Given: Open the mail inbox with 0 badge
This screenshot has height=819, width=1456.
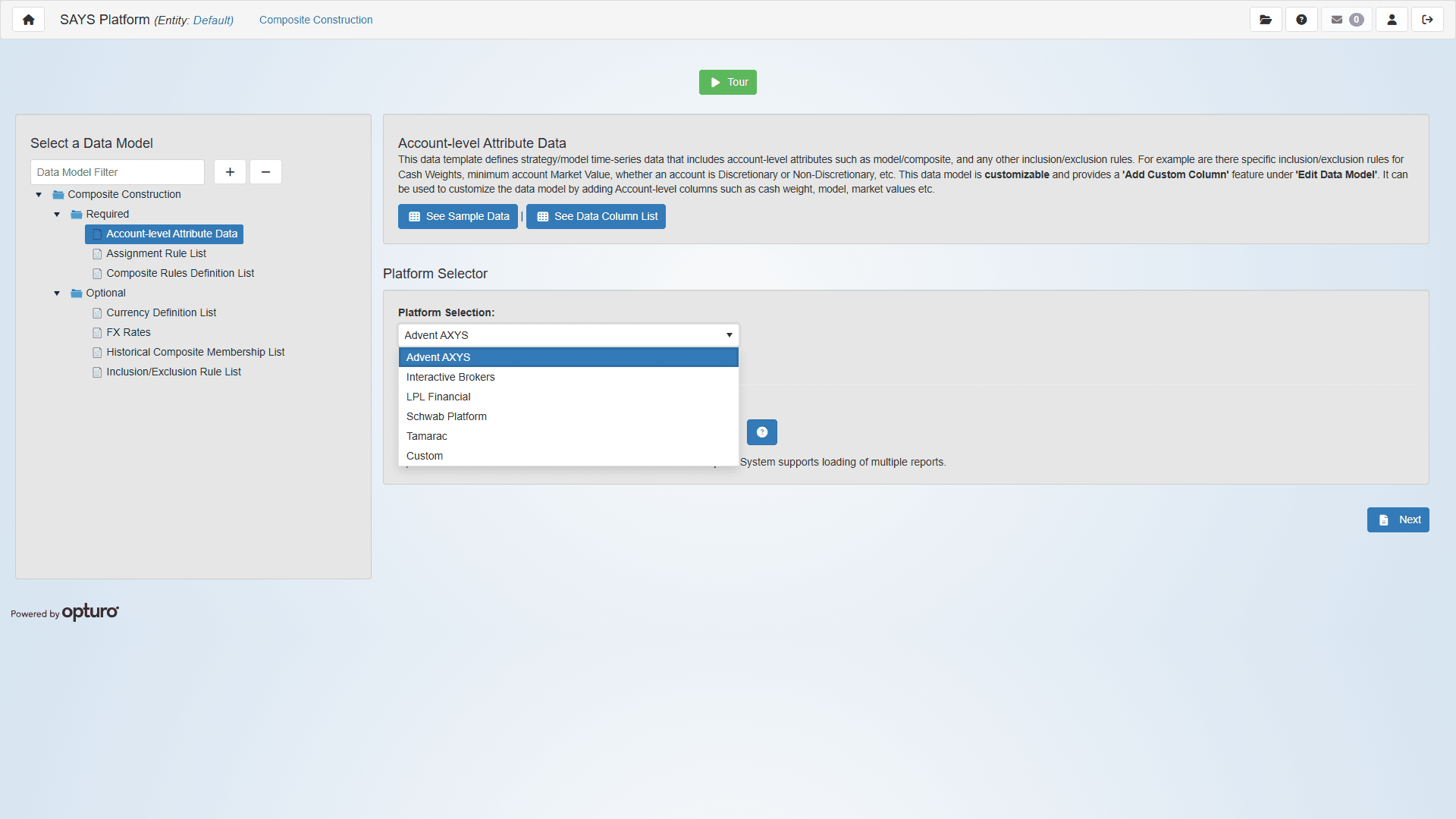Looking at the screenshot, I should (x=1347, y=20).
